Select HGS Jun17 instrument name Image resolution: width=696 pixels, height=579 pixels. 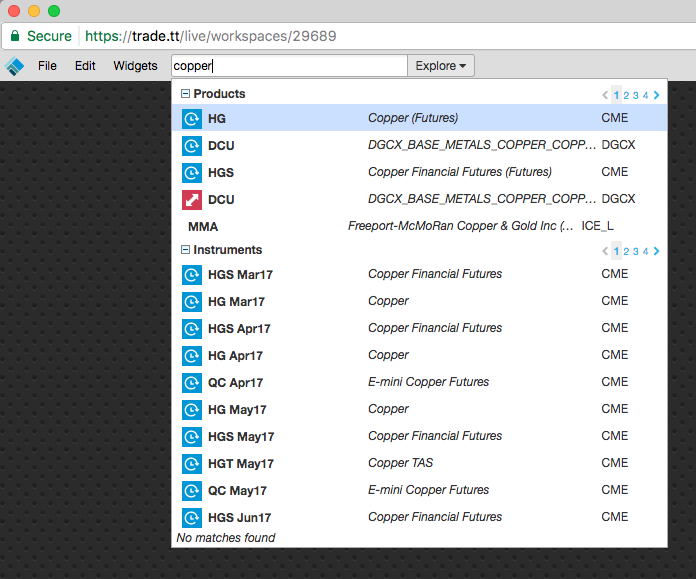click(x=239, y=518)
